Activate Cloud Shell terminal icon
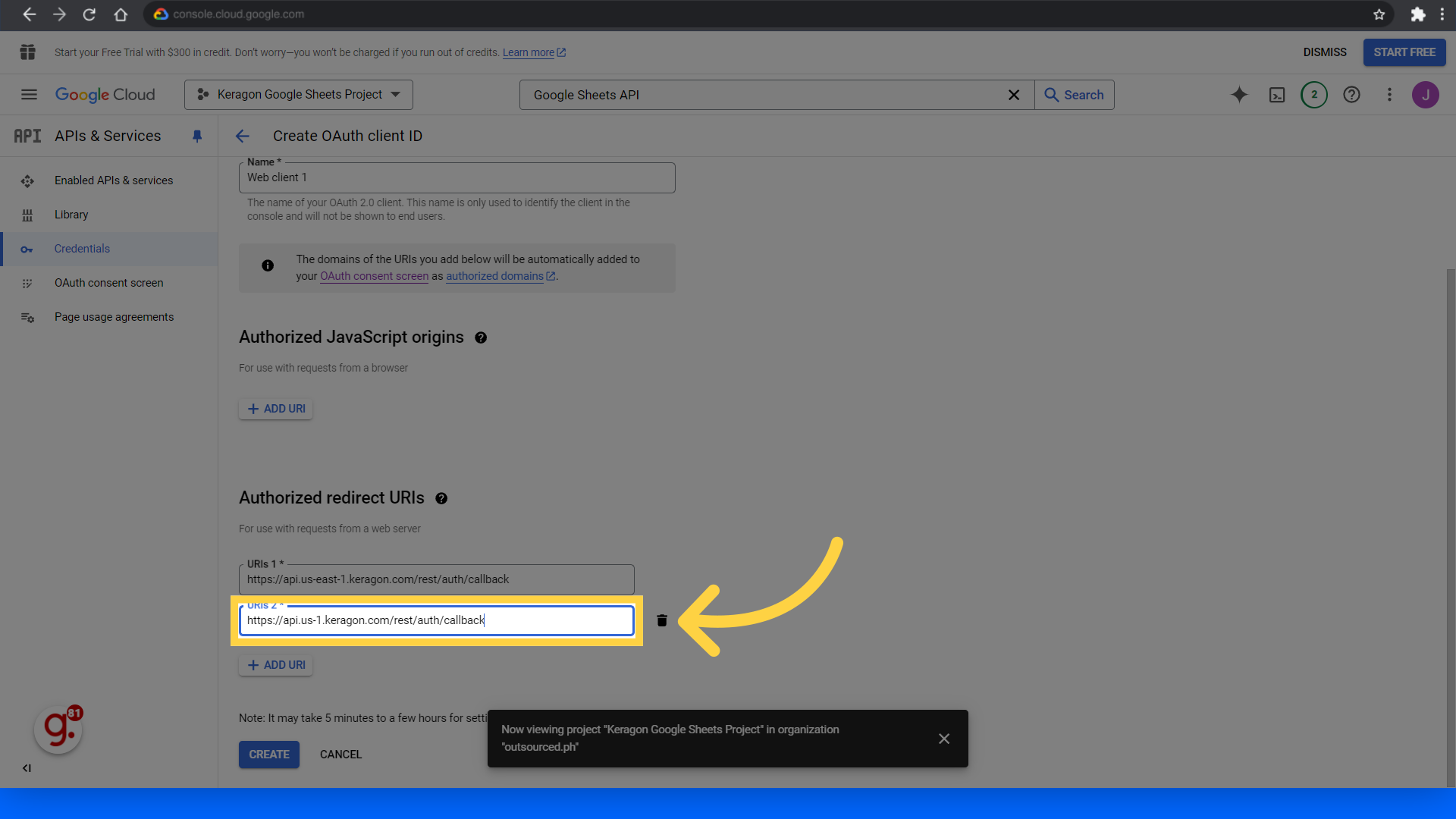The image size is (1456, 819). pyautogui.click(x=1277, y=95)
